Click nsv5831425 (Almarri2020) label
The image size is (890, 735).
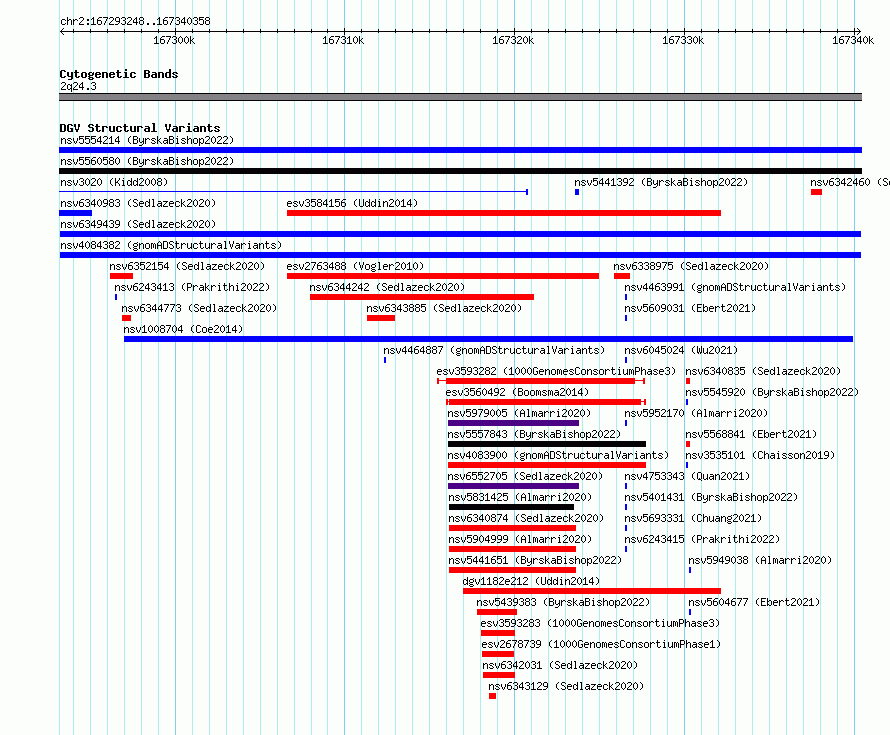[x=520, y=497]
